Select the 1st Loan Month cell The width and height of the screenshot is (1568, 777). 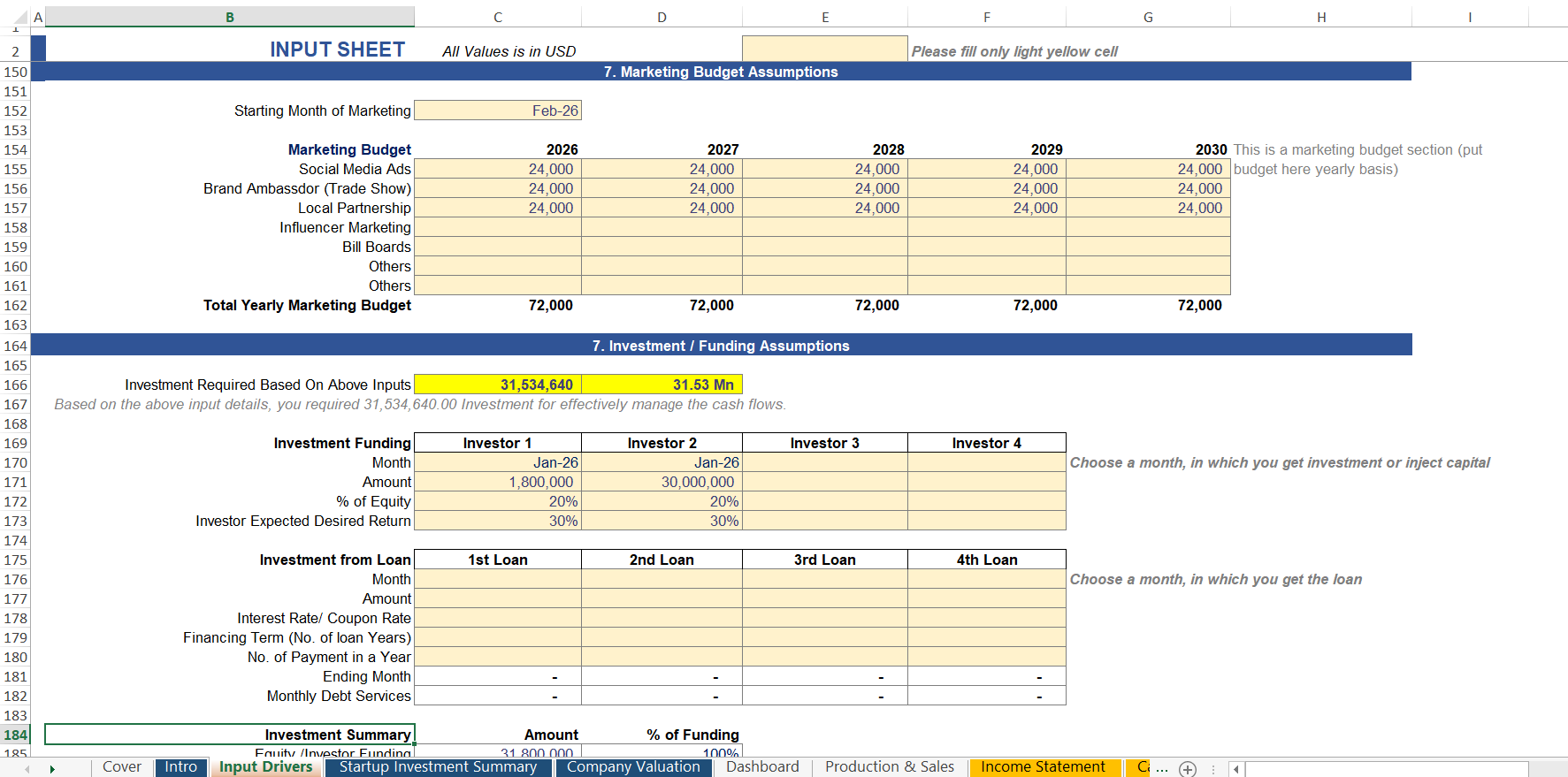tap(498, 579)
